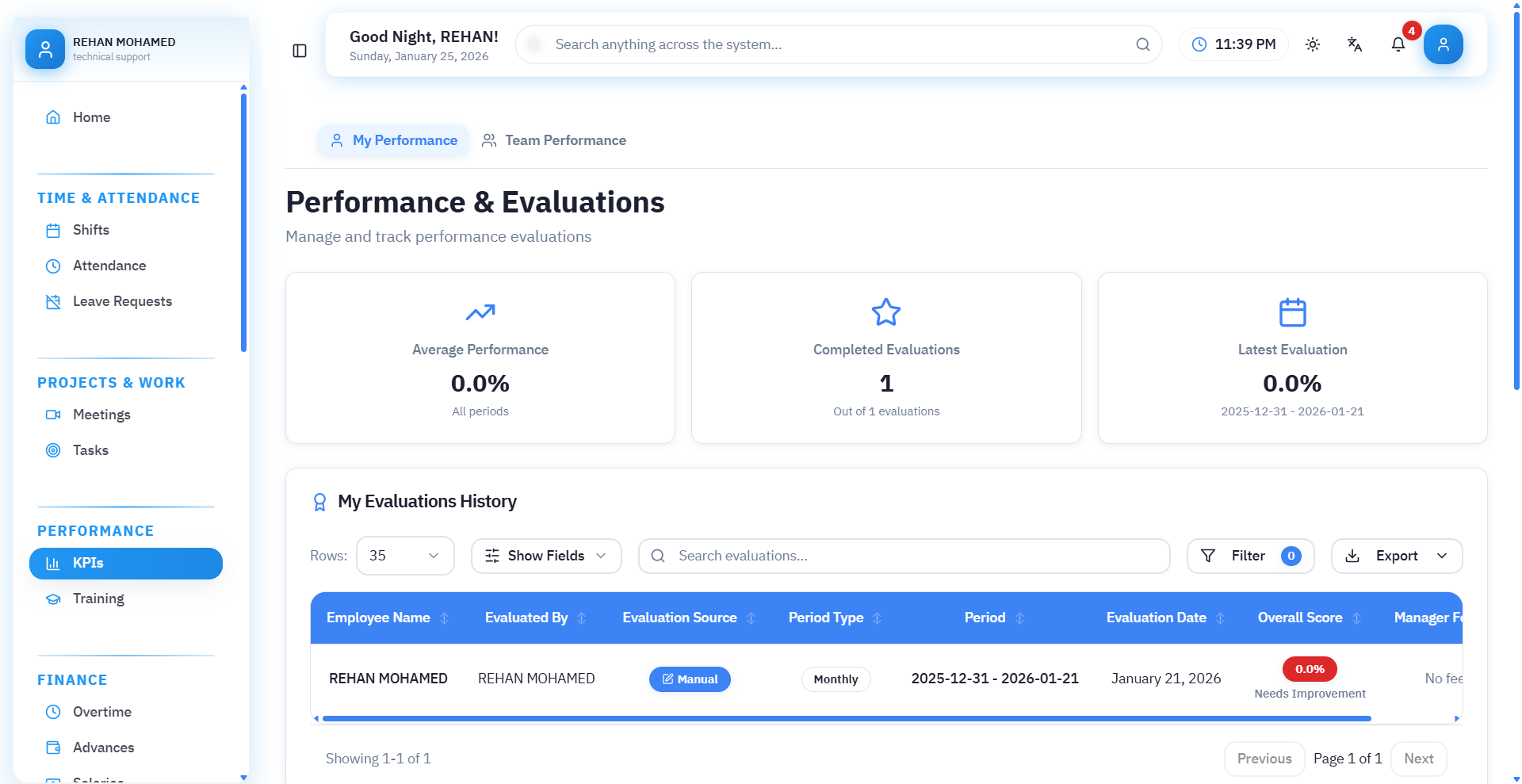Screen dimensions: 1522x784
Task: Open the Export dropdown menu
Action: 1396,556
